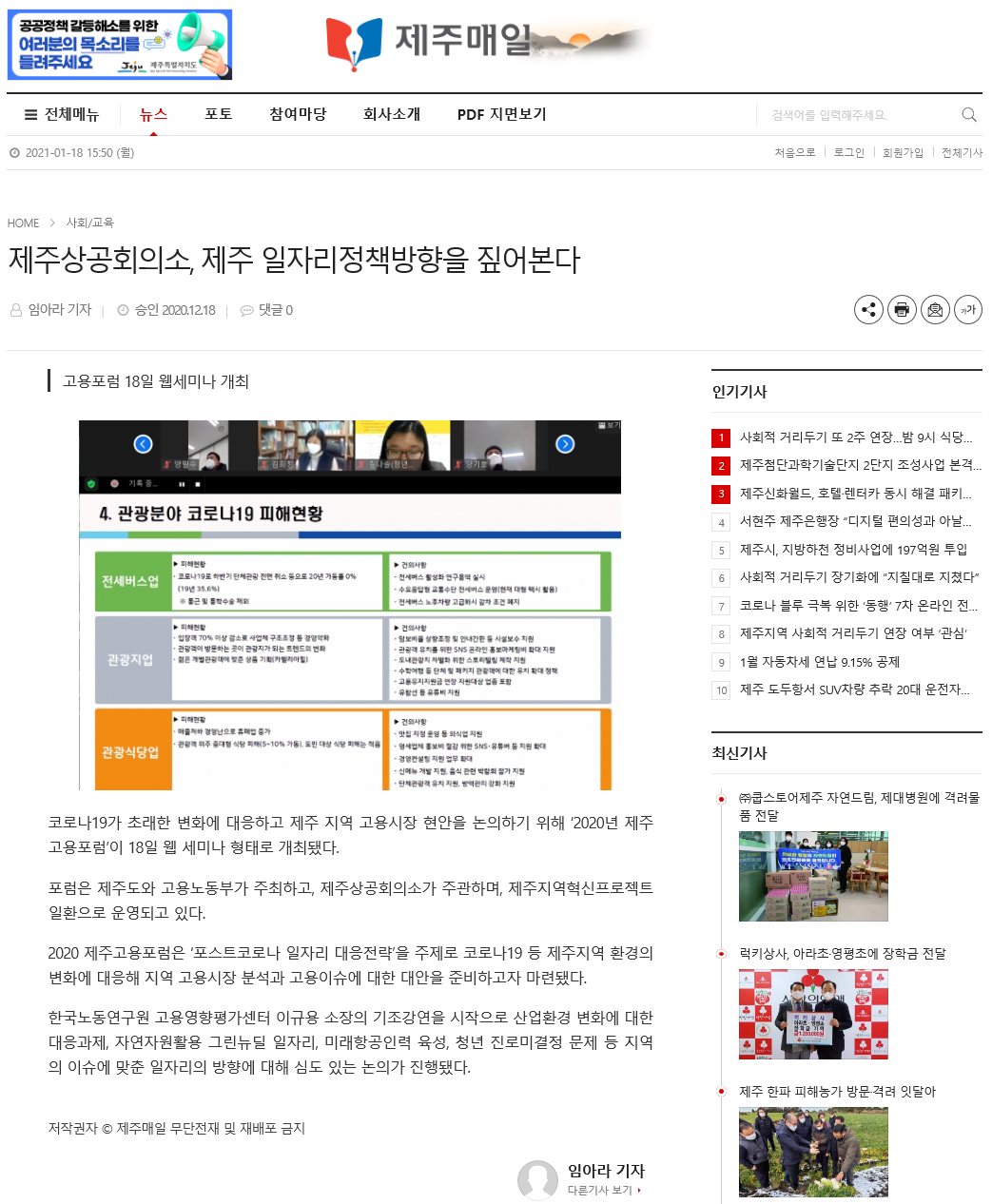
Task: View PDF 지면보기 page
Action: [502, 114]
